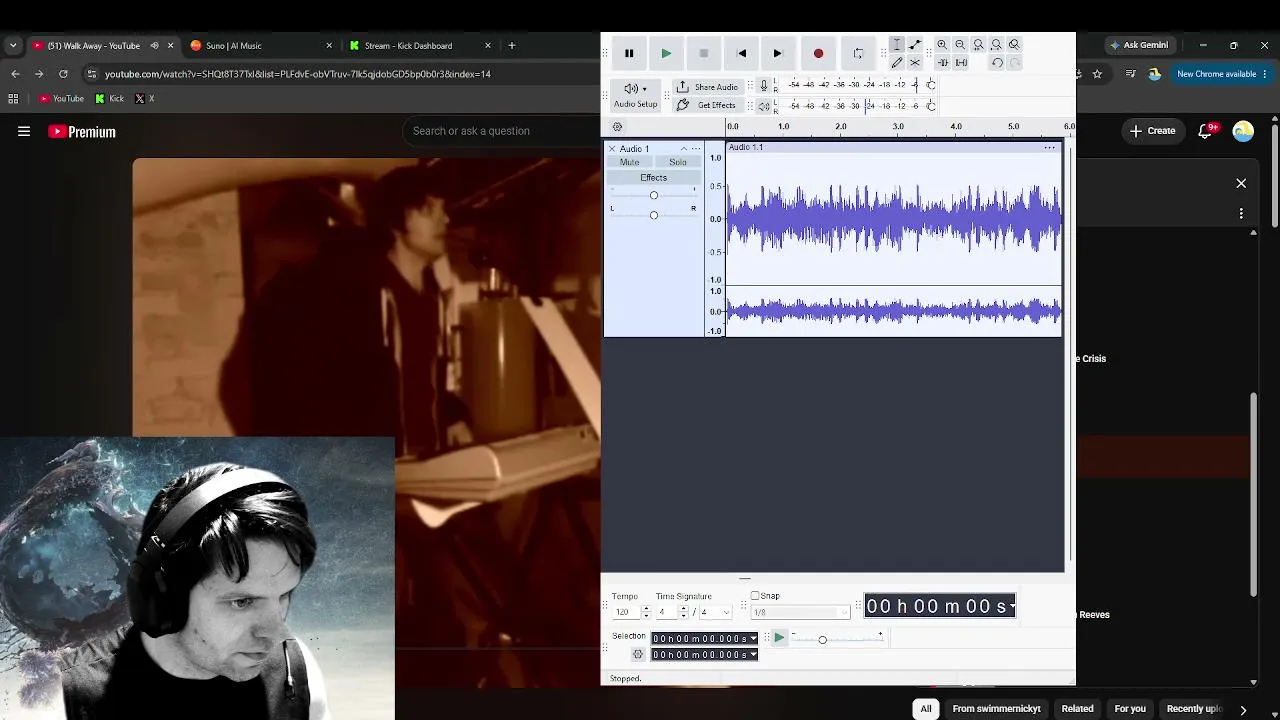Click the playback meter speaker icon
The image size is (1280, 720).
pos(764,105)
